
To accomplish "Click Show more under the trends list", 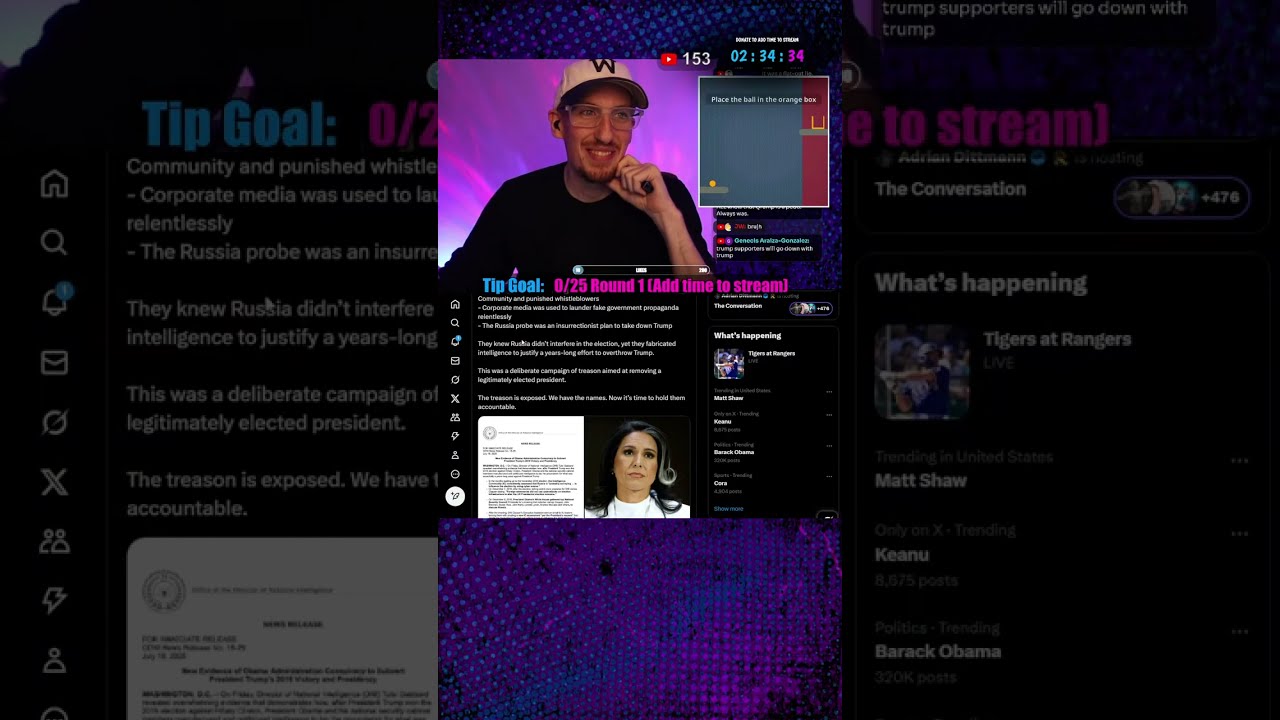I will click(728, 509).
